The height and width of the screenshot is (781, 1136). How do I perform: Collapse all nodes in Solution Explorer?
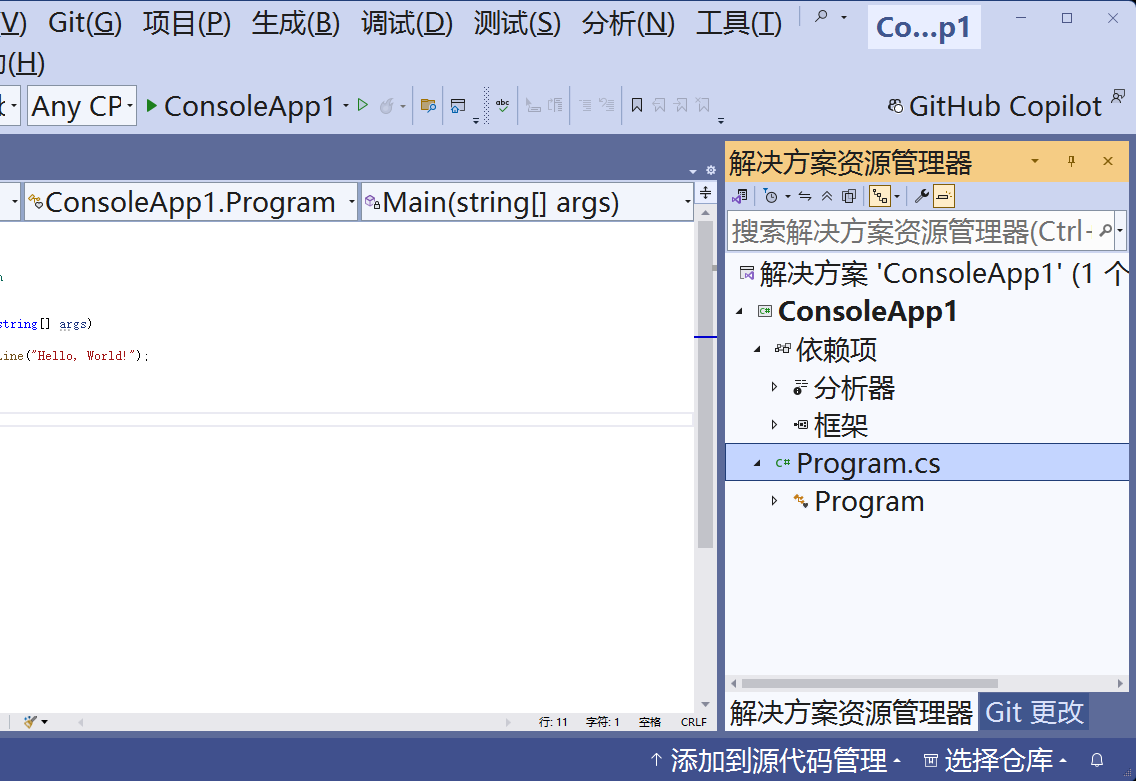click(x=827, y=195)
